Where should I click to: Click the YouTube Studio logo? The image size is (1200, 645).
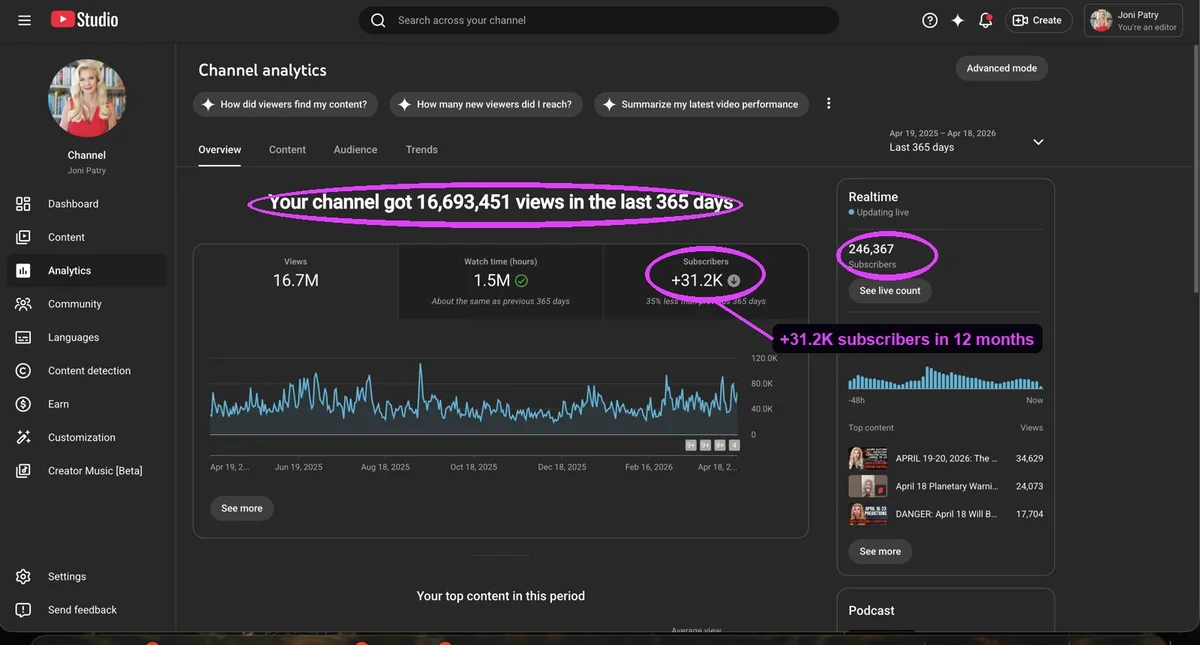84,20
